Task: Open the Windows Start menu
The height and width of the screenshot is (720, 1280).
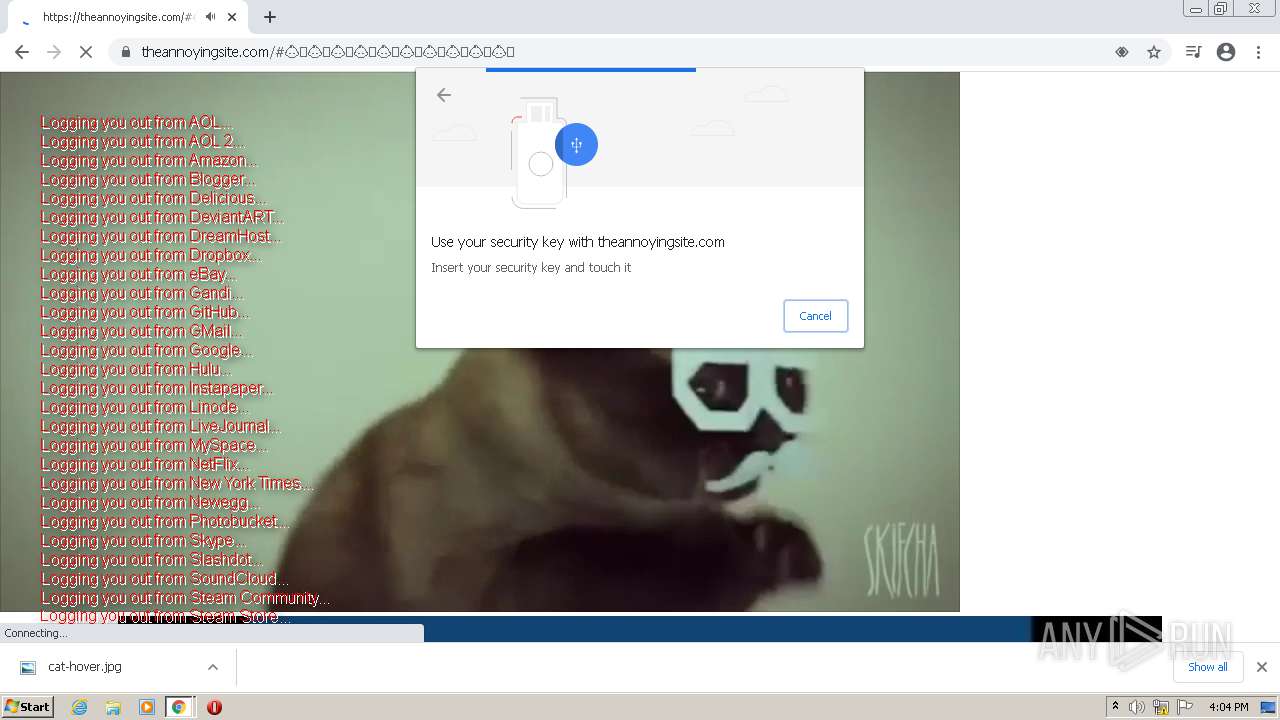Action: click(x=28, y=707)
